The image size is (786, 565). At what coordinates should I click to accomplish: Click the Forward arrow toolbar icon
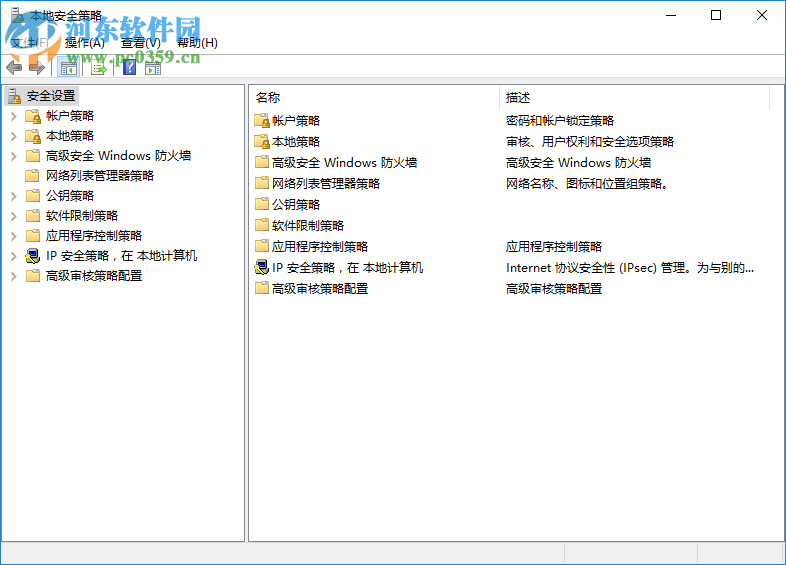click(x=37, y=68)
